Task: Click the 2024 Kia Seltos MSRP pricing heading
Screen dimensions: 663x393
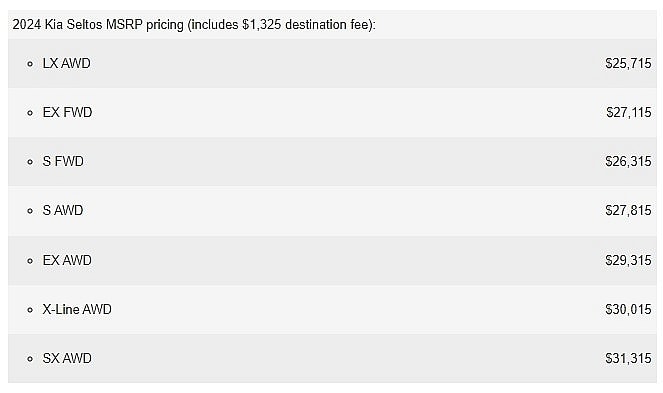Action: pyautogui.click(x=194, y=25)
